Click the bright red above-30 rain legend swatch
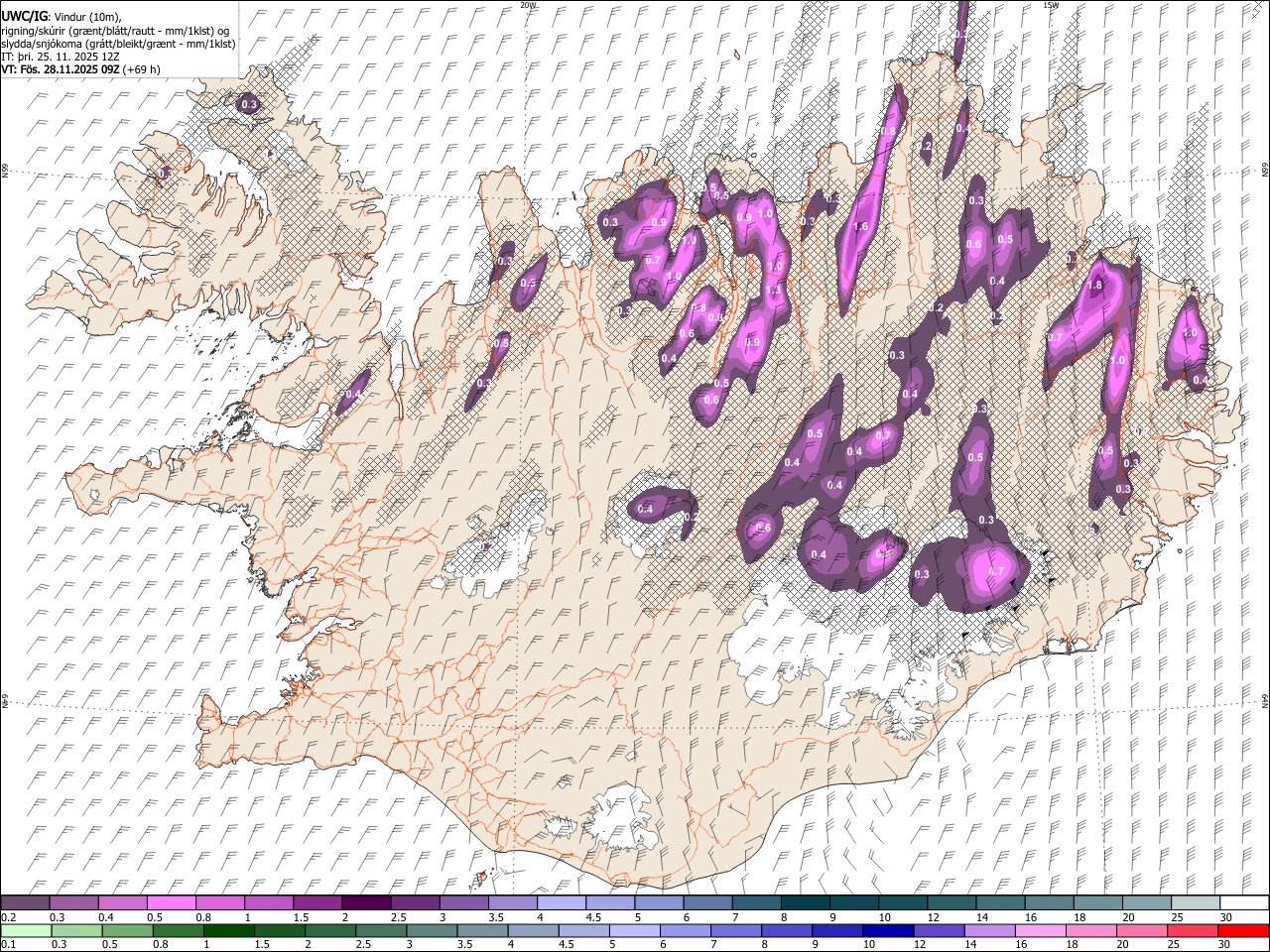1270x952 pixels. point(1242,930)
